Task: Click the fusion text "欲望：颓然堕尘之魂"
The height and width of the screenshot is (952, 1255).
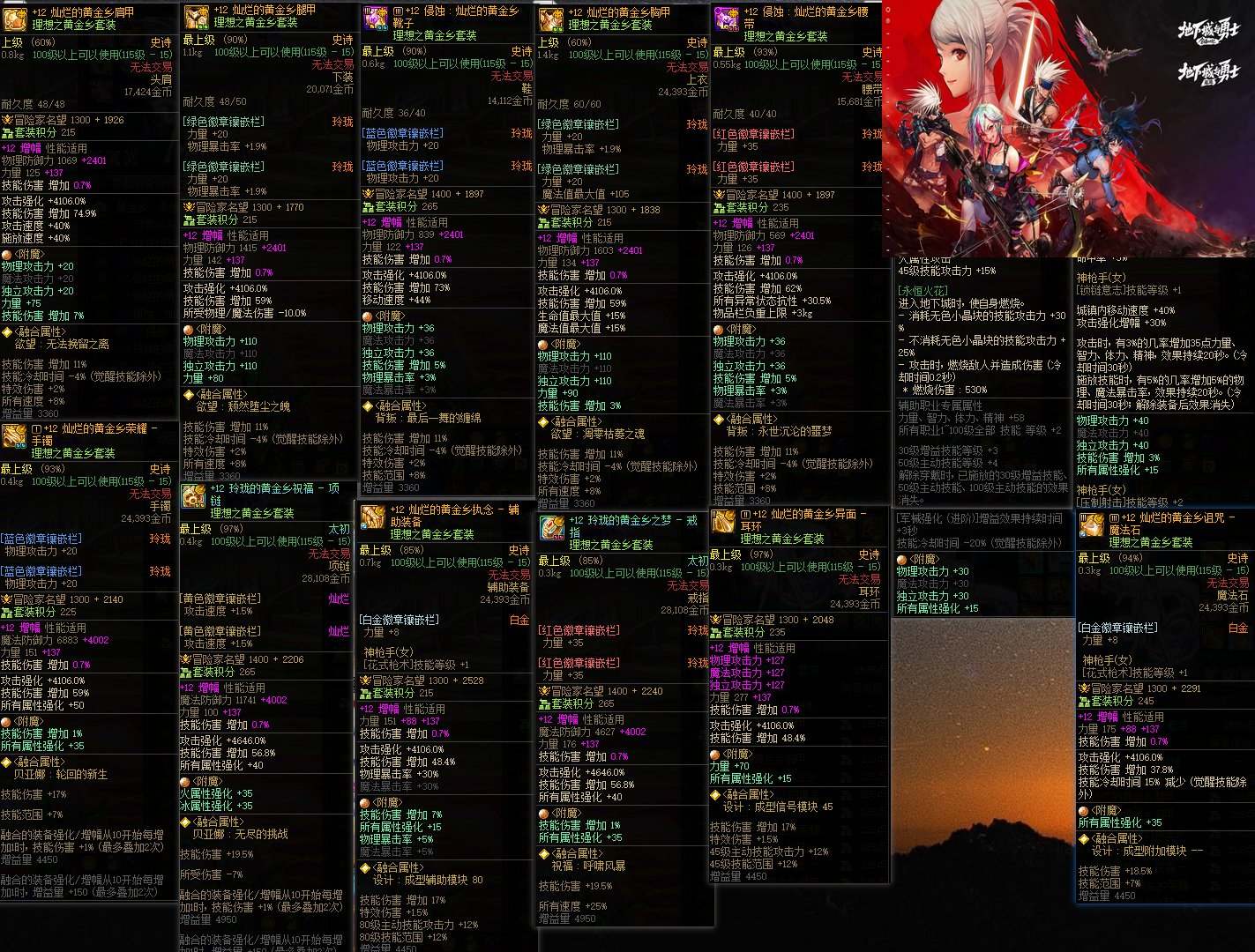Action: (x=243, y=406)
